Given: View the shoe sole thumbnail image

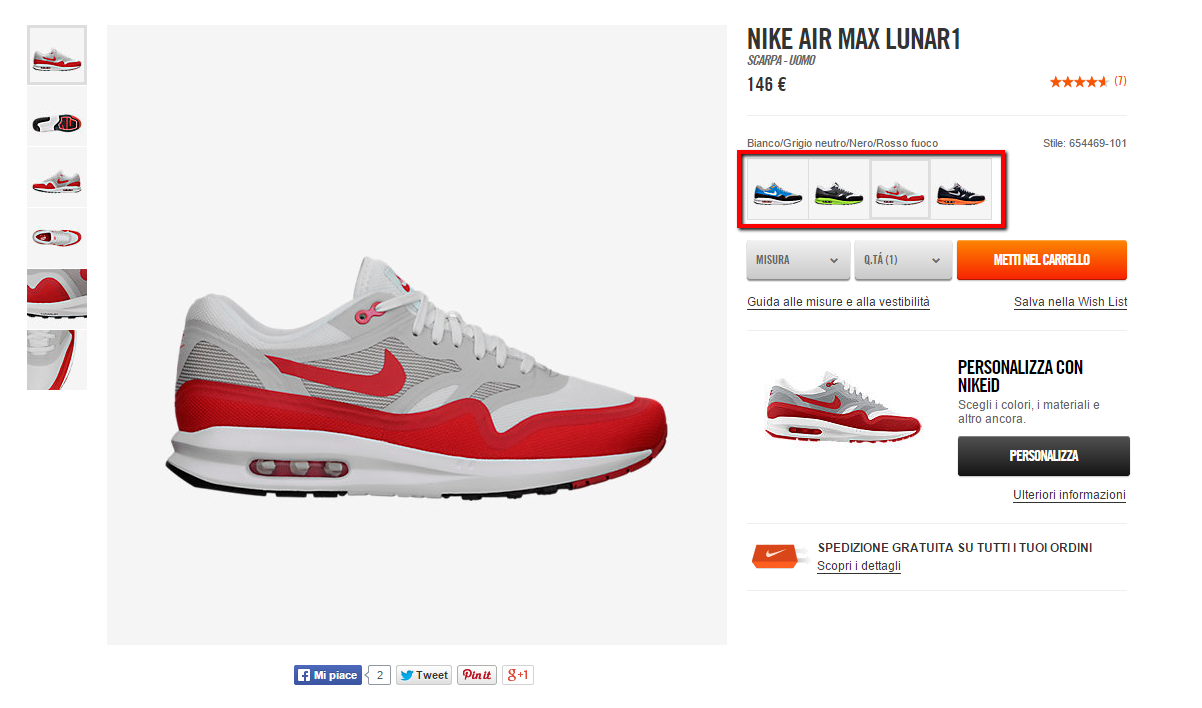Looking at the screenshot, I should tap(57, 117).
